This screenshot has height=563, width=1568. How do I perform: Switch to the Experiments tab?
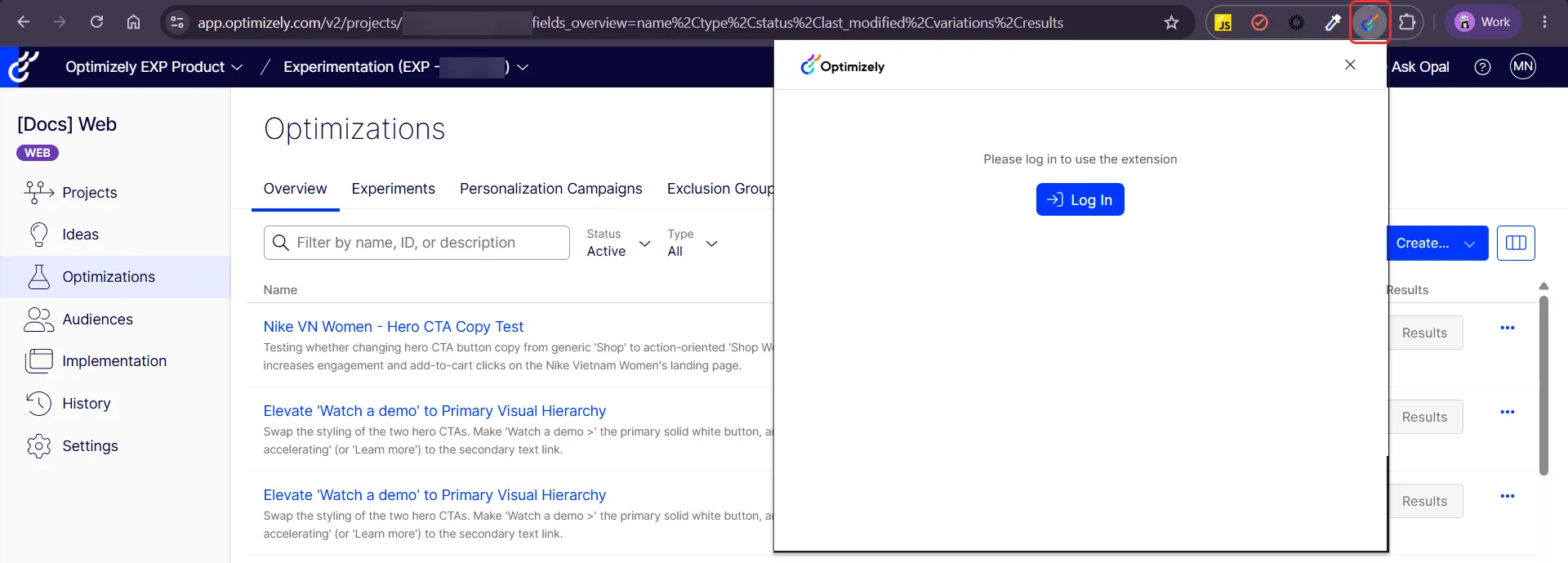coord(394,189)
